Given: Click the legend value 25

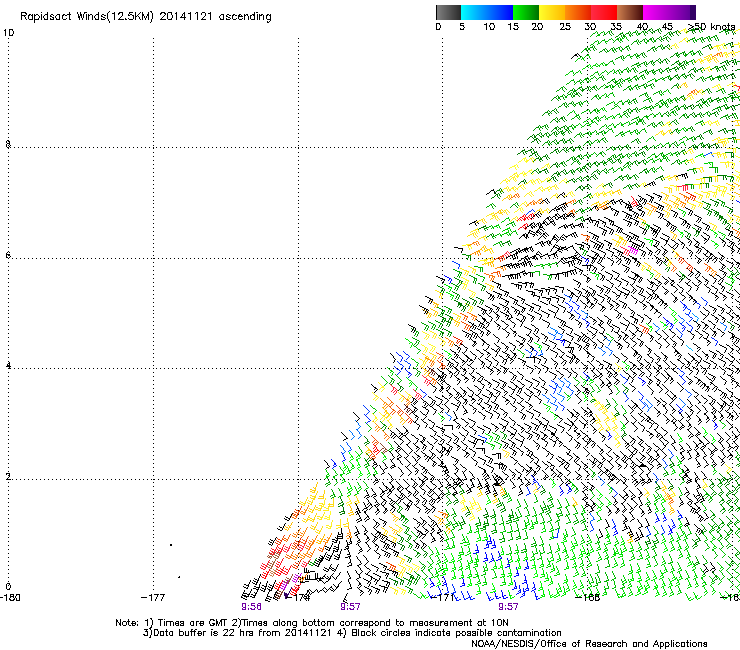Looking at the screenshot, I should 565,27.
